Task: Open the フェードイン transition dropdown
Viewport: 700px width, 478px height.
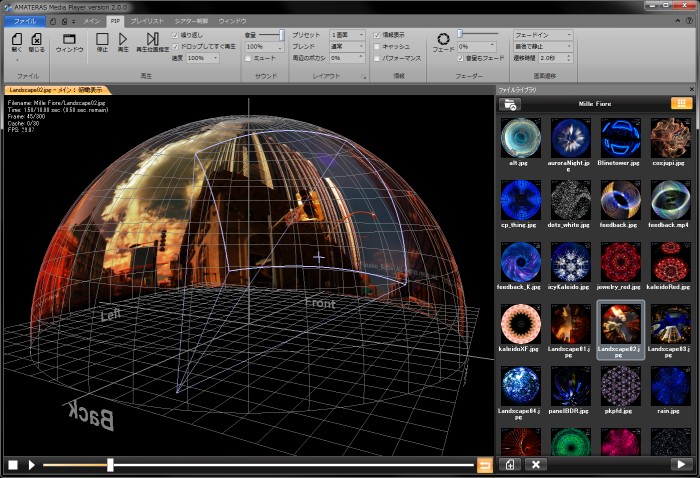Action: click(543, 35)
